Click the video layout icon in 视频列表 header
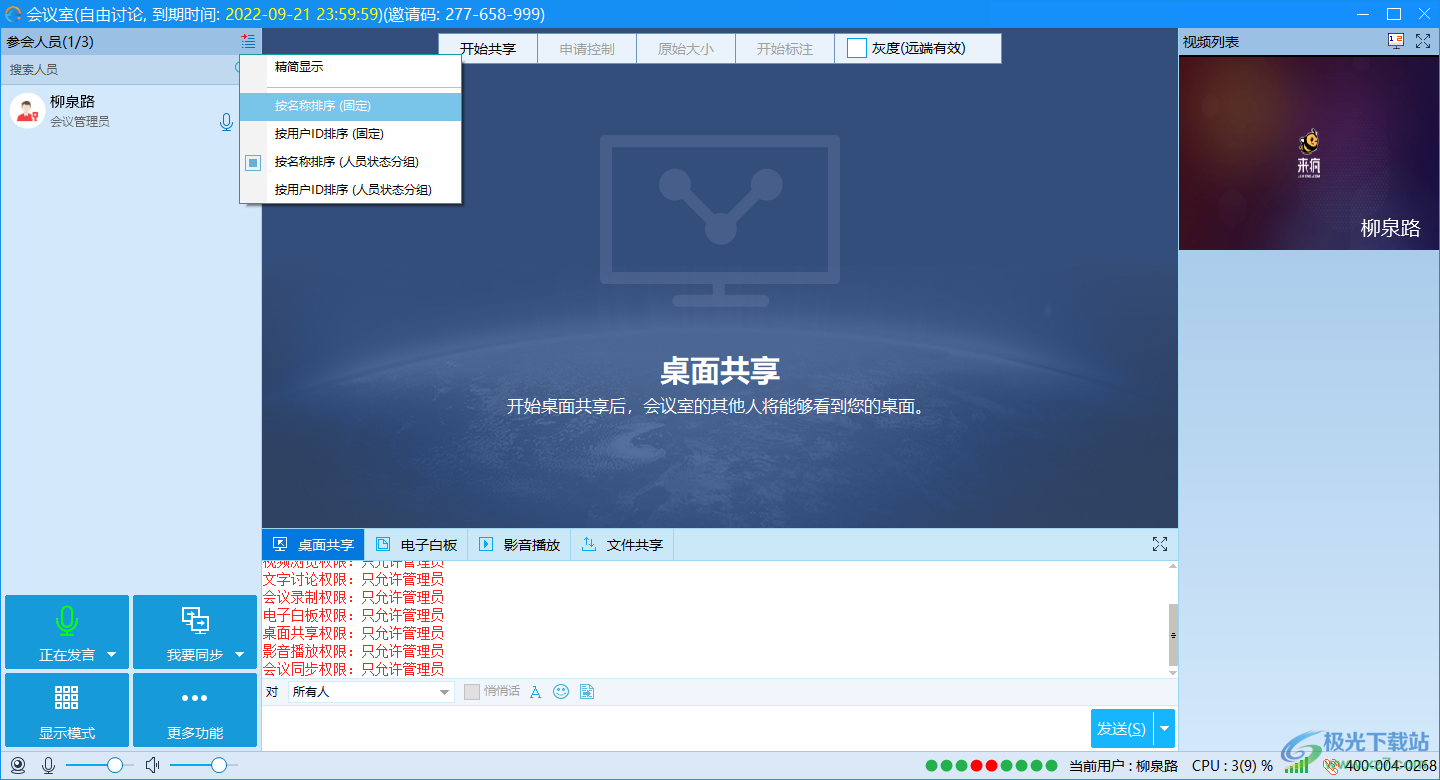The height and width of the screenshot is (780, 1440). pos(1394,41)
